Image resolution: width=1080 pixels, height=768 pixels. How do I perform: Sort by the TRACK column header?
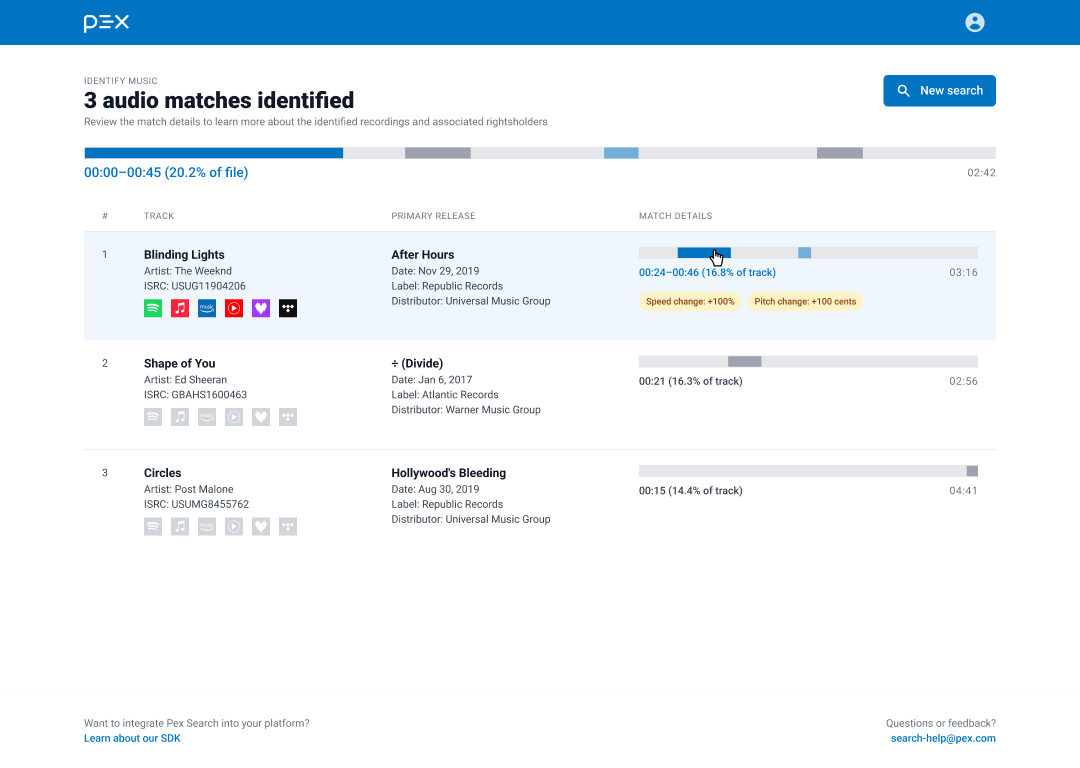tap(159, 215)
